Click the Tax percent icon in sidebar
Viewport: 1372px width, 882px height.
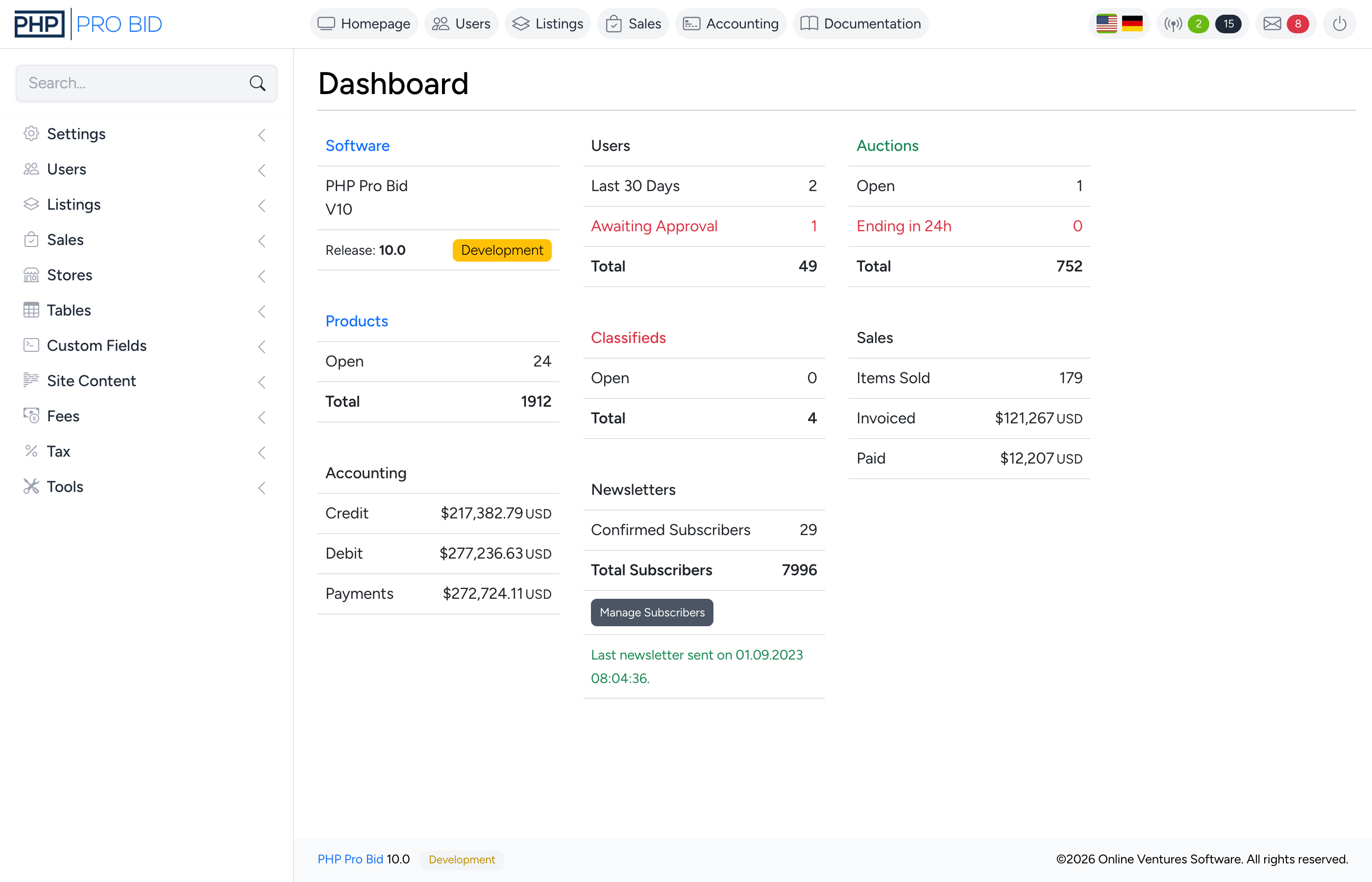click(x=31, y=451)
